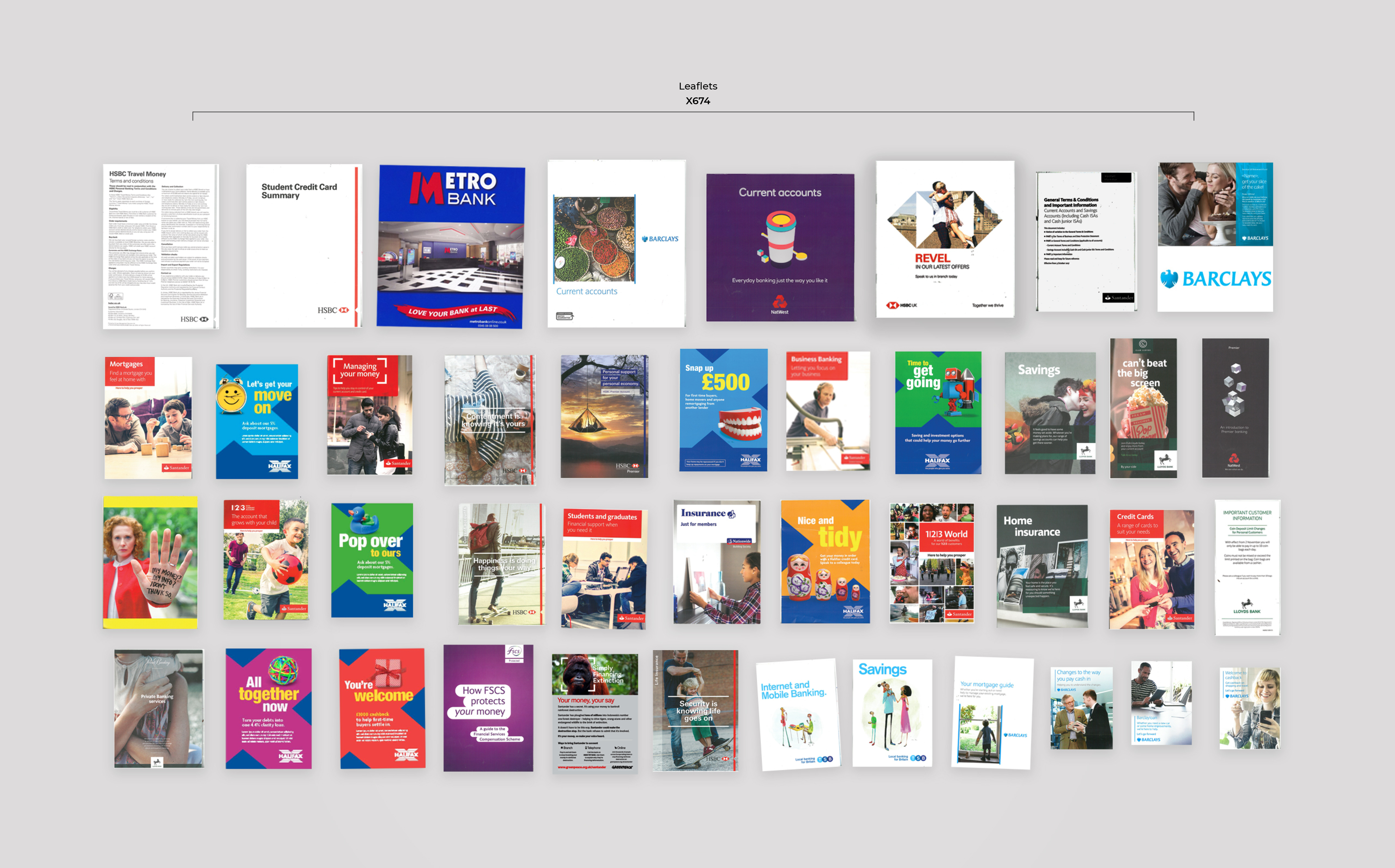Viewport: 1395px width, 868px height.
Task: Select the Private Banking services leaflet
Action: tap(159, 708)
